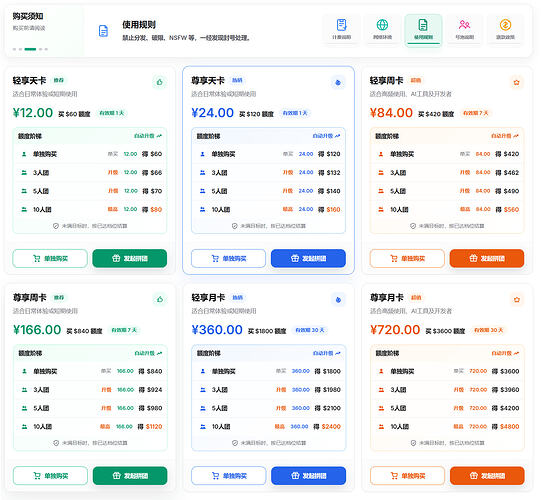The image size is (543, 500).
Task: Click the 5人团 $490 row in 轻享周卡
Action: (x=447, y=191)
